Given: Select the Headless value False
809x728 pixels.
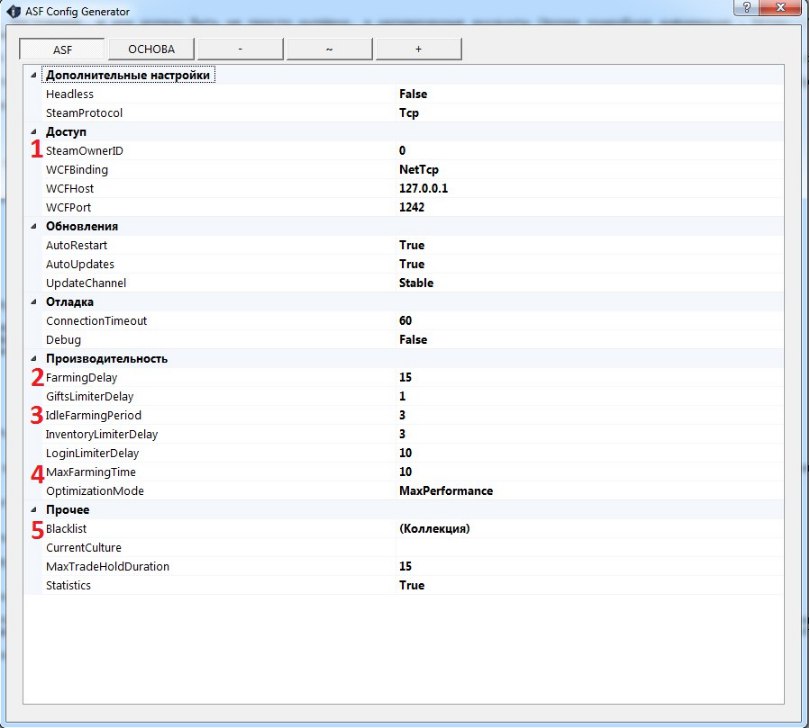Looking at the screenshot, I should pyautogui.click(x=413, y=94).
